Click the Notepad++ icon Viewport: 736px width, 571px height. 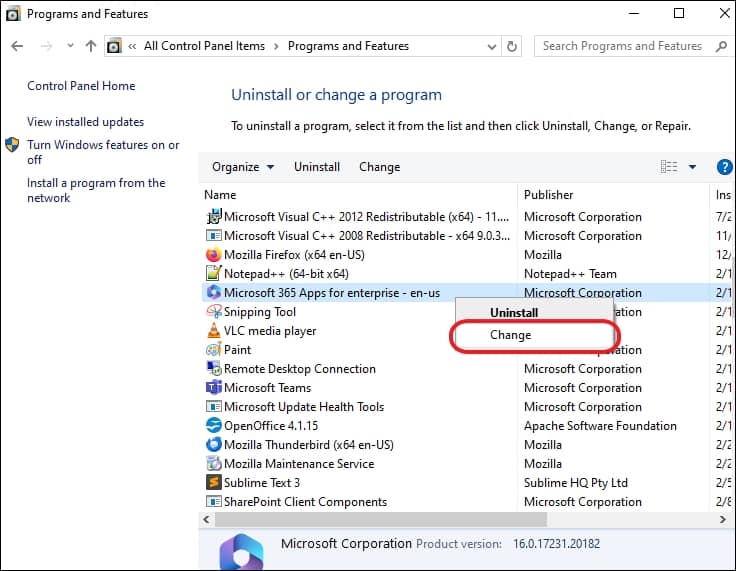[x=214, y=273]
